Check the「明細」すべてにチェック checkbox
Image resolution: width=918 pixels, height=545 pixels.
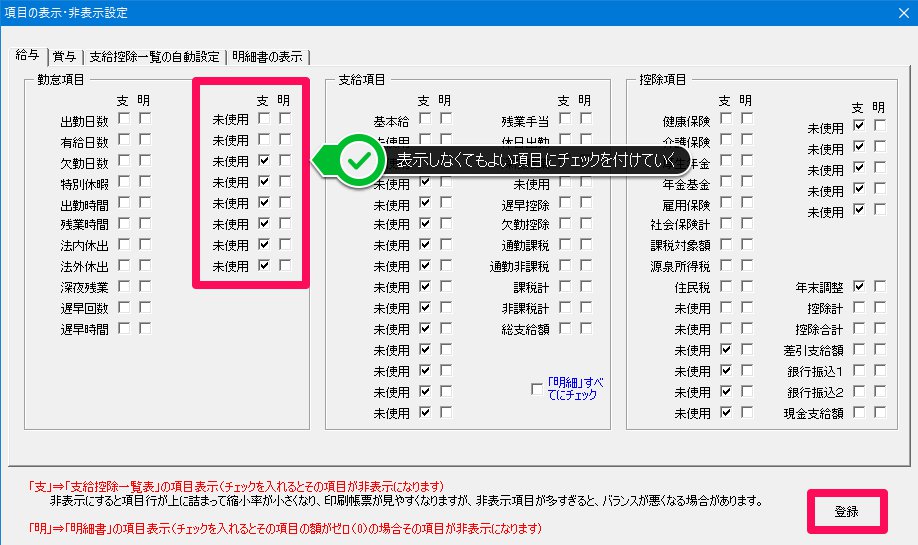click(538, 389)
